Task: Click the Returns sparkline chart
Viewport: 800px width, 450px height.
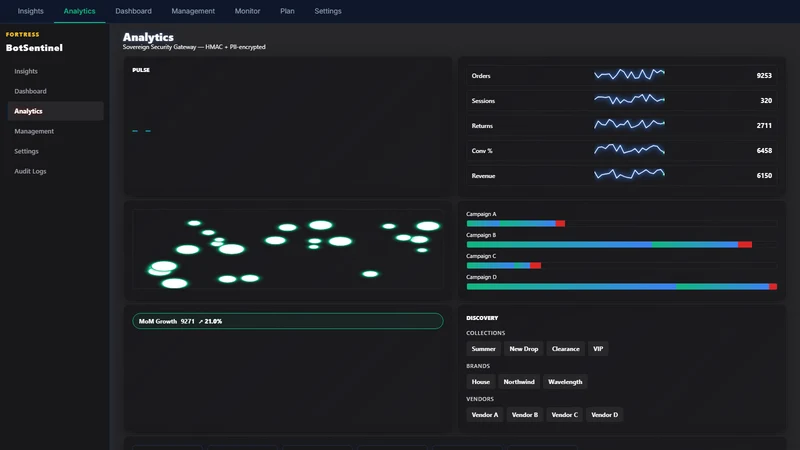Action: pyautogui.click(x=630, y=124)
